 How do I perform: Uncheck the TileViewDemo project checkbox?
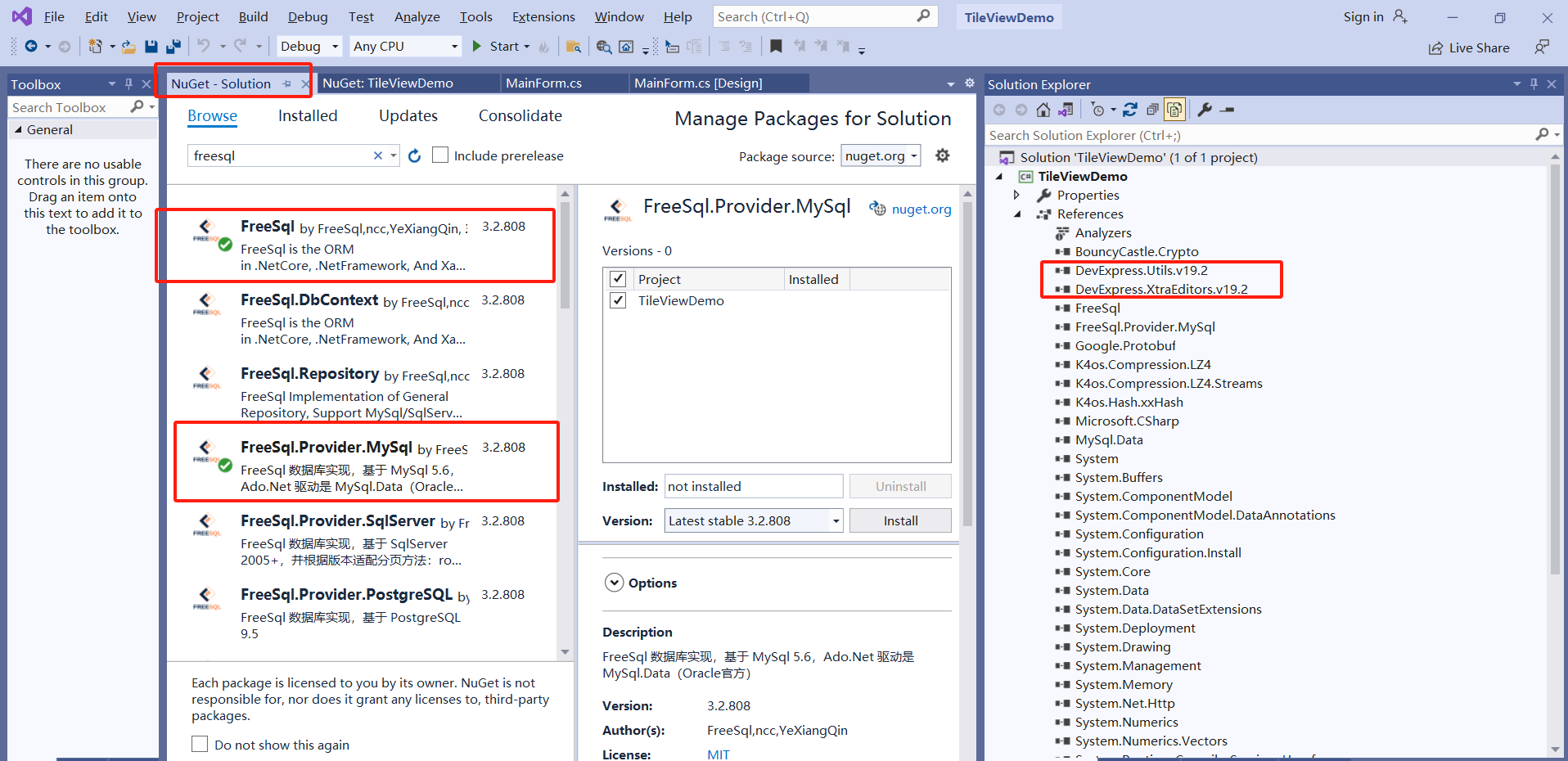pos(618,300)
